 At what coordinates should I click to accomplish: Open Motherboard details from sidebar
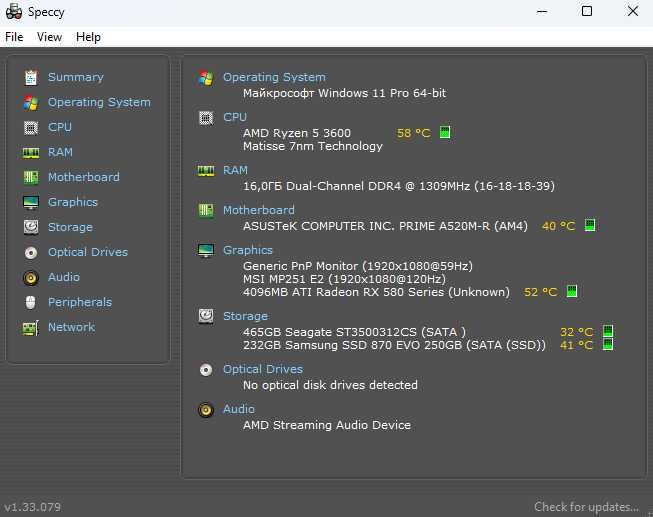[x=84, y=177]
